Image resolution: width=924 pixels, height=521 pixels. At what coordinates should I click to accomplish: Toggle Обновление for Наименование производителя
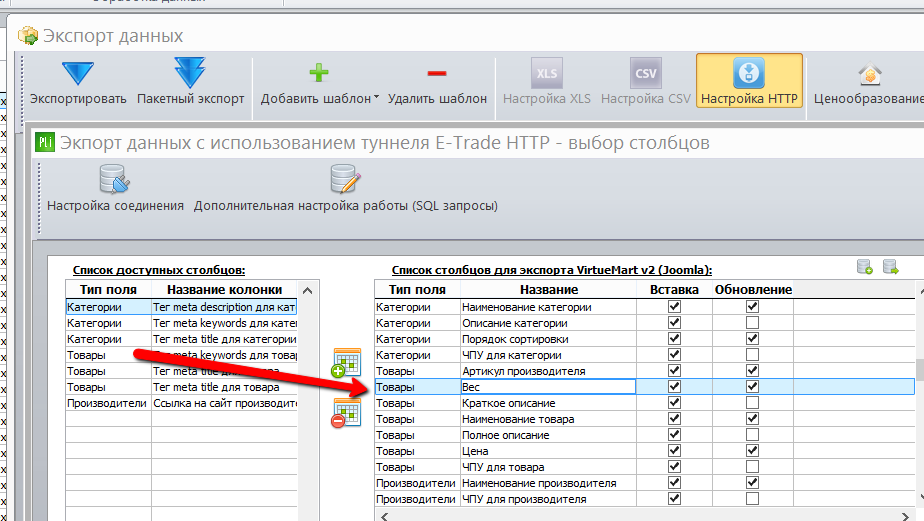752,482
